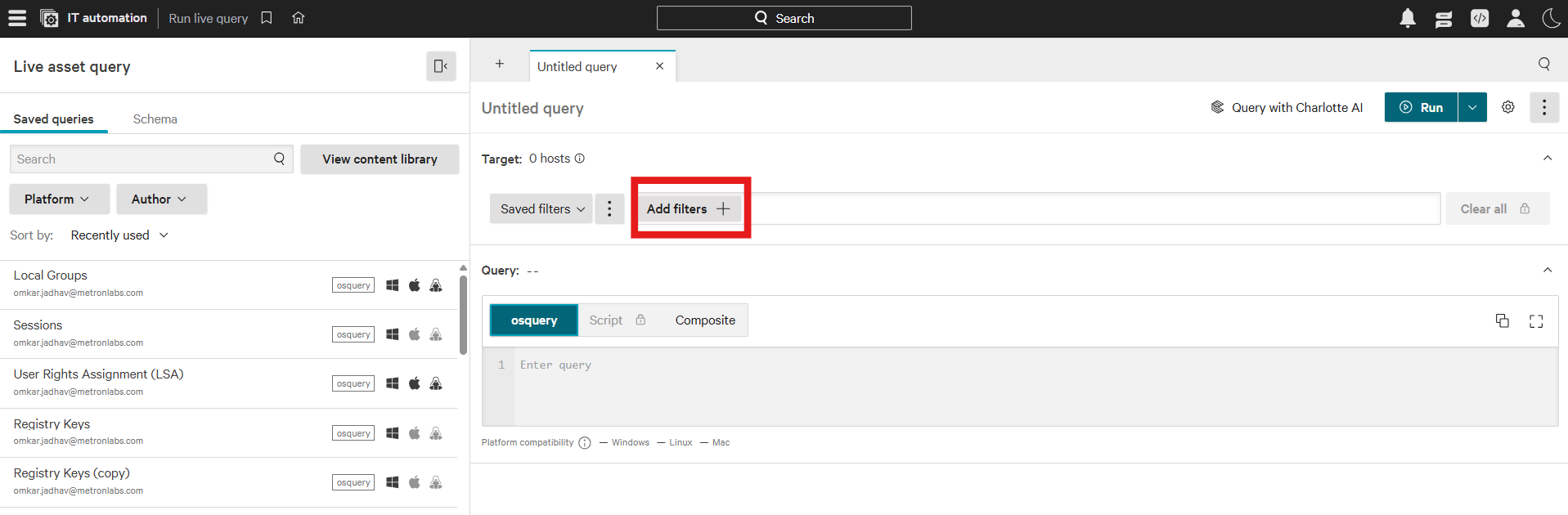Image resolution: width=1568 pixels, height=515 pixels.
Task: Open notifications bell
Action: click(1408, 18)
